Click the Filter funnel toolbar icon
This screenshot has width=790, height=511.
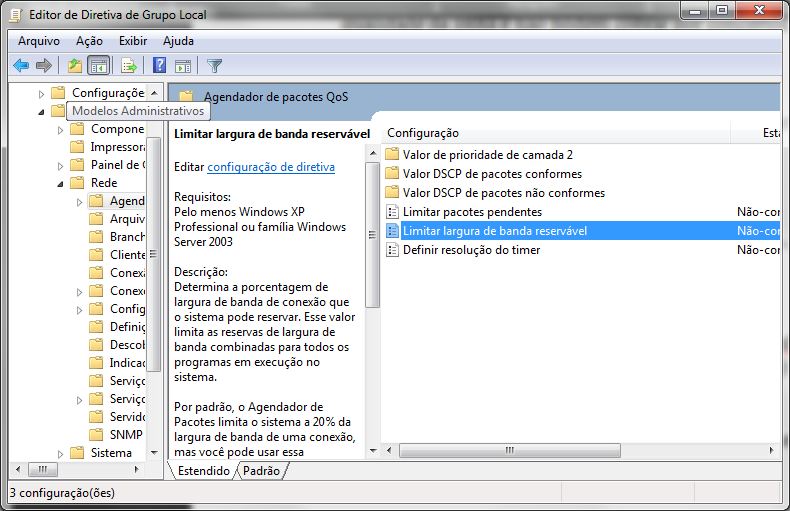click(x=214, y=66)
